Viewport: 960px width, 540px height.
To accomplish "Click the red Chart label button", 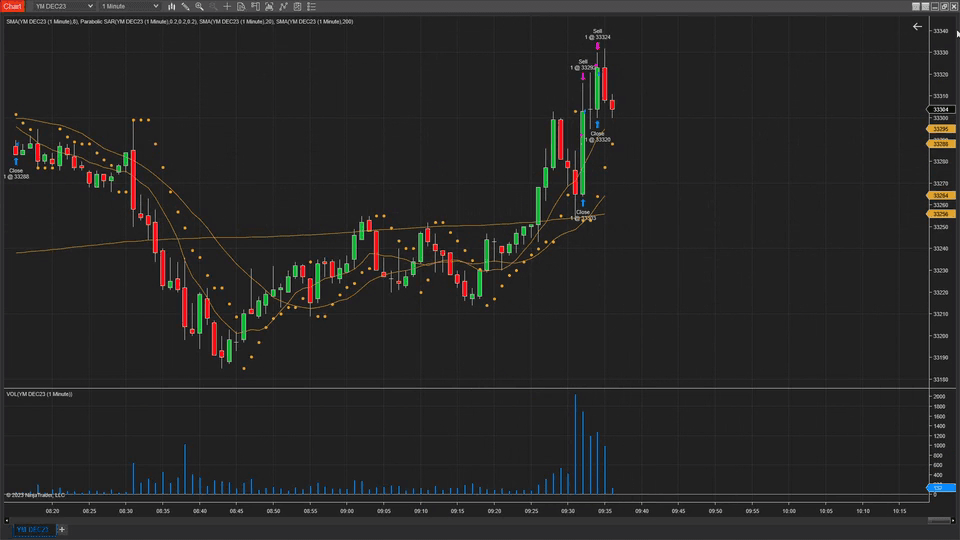I will 12,6.
